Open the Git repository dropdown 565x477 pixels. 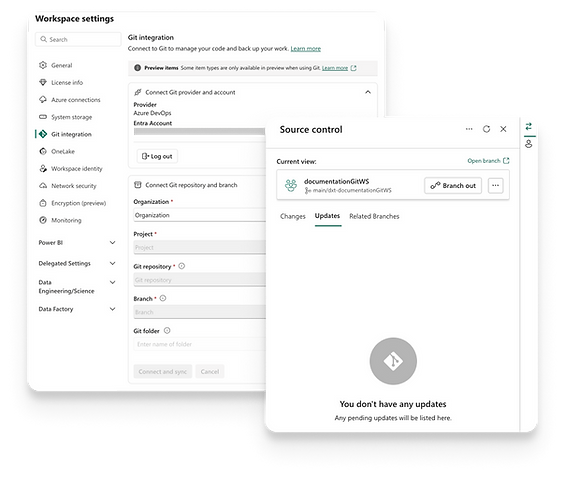pyautogui.click(x=199, y=280)
